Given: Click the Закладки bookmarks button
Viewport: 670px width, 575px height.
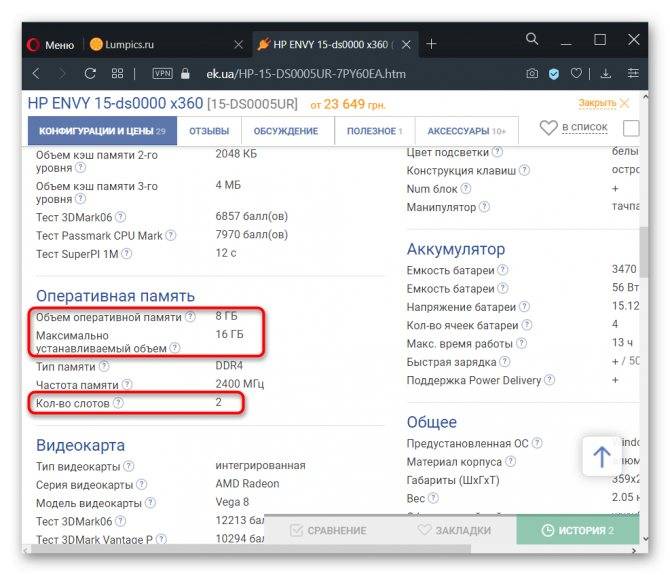Looking at the screenshot, I should (x=454, y=530).
